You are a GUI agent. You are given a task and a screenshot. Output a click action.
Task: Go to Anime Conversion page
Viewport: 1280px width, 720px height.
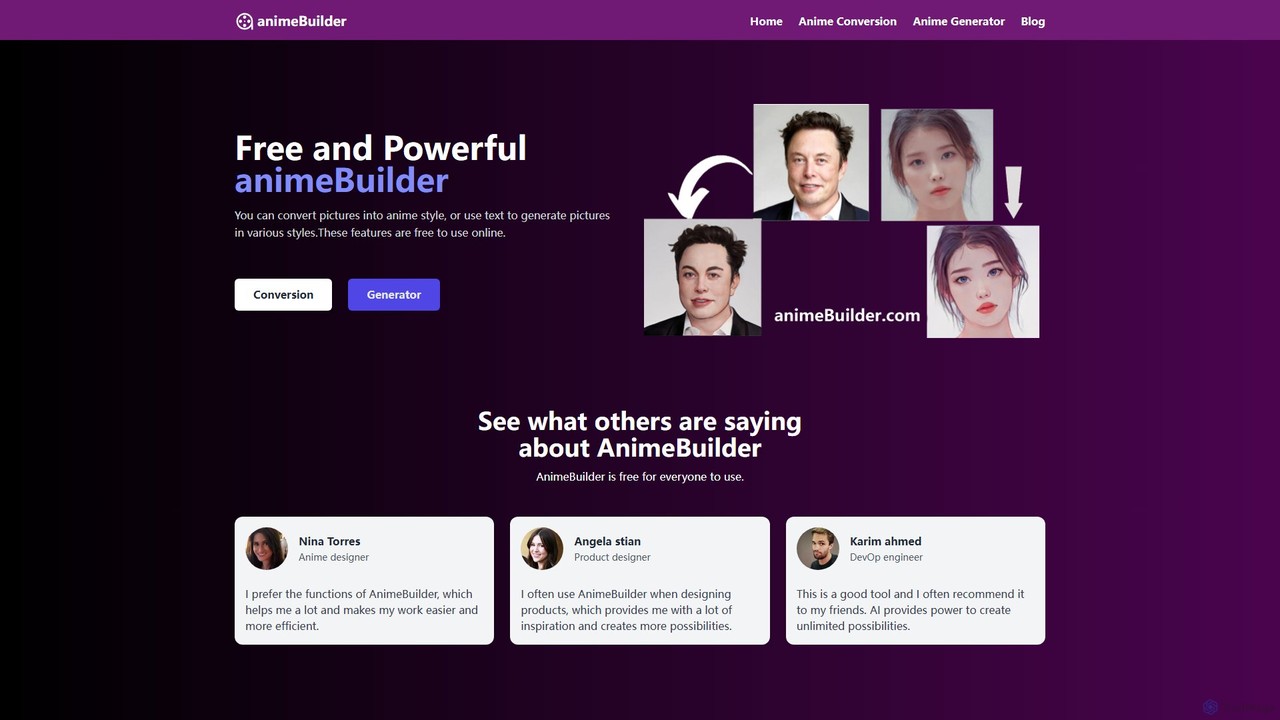[x=847, y=21]
